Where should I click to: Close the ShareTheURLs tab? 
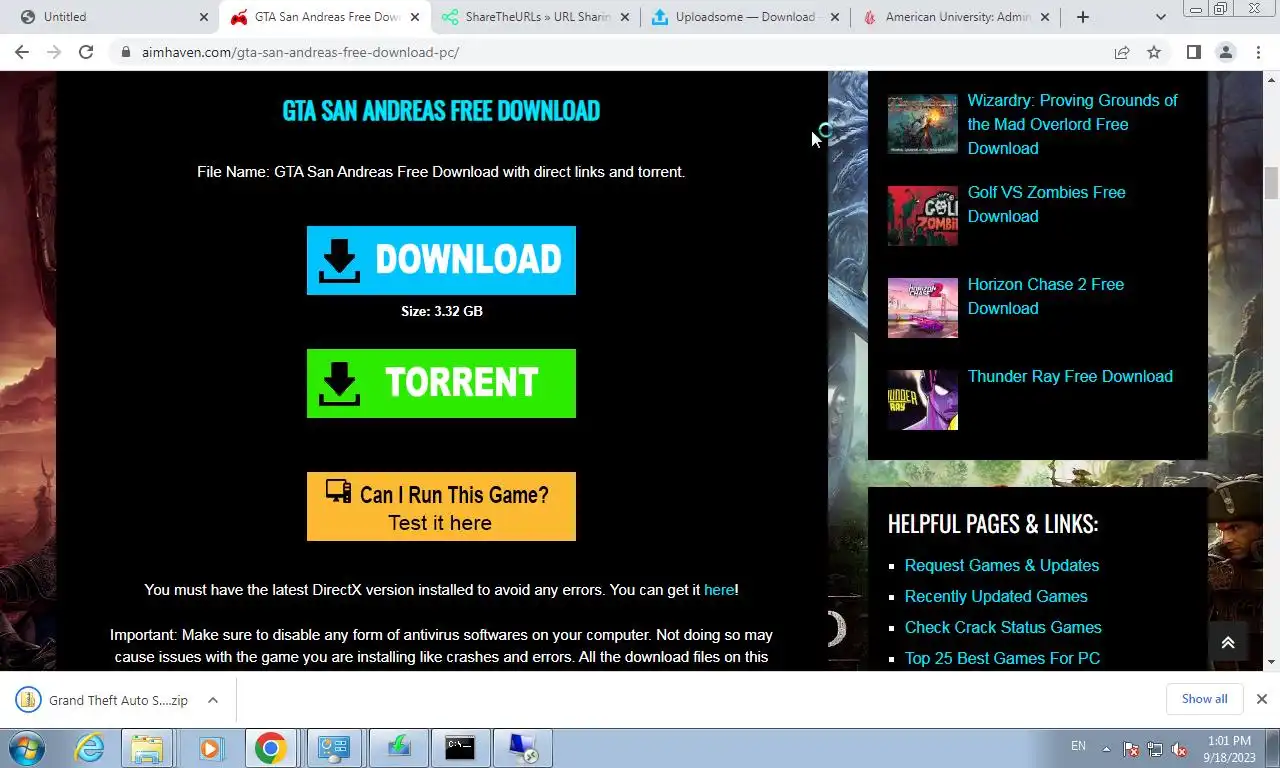coord(625,17)
